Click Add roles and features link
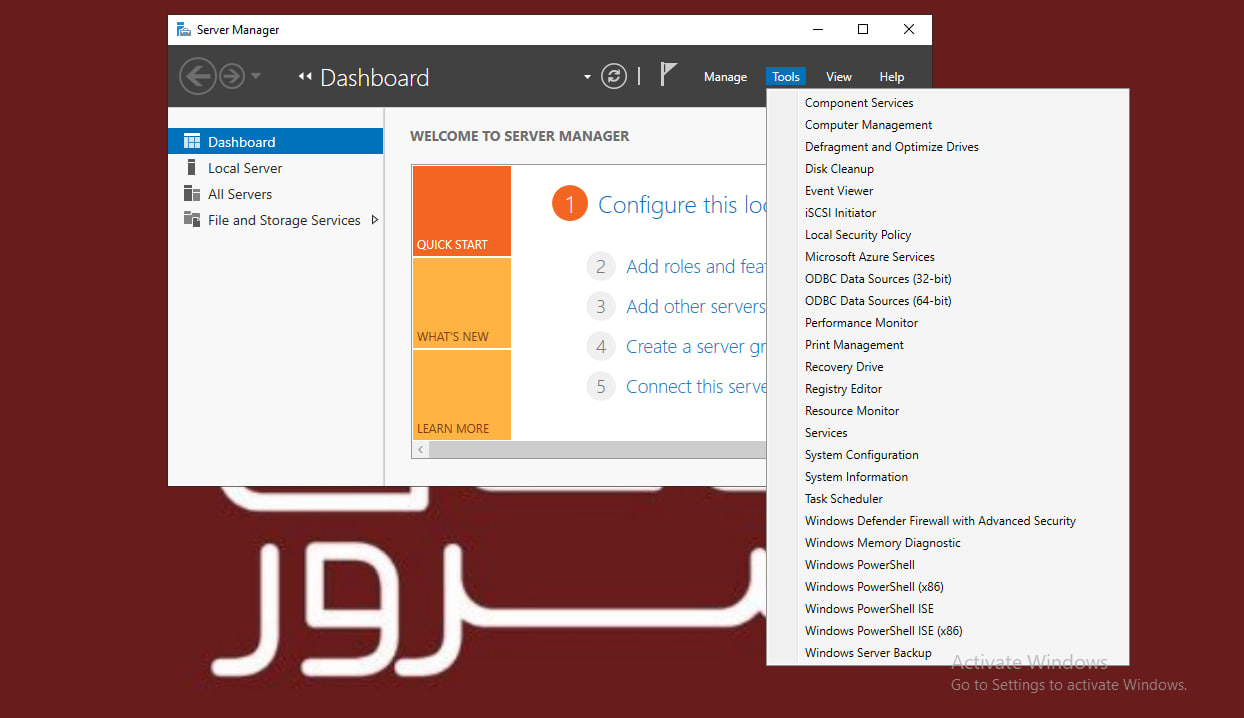 pos(695,267)
